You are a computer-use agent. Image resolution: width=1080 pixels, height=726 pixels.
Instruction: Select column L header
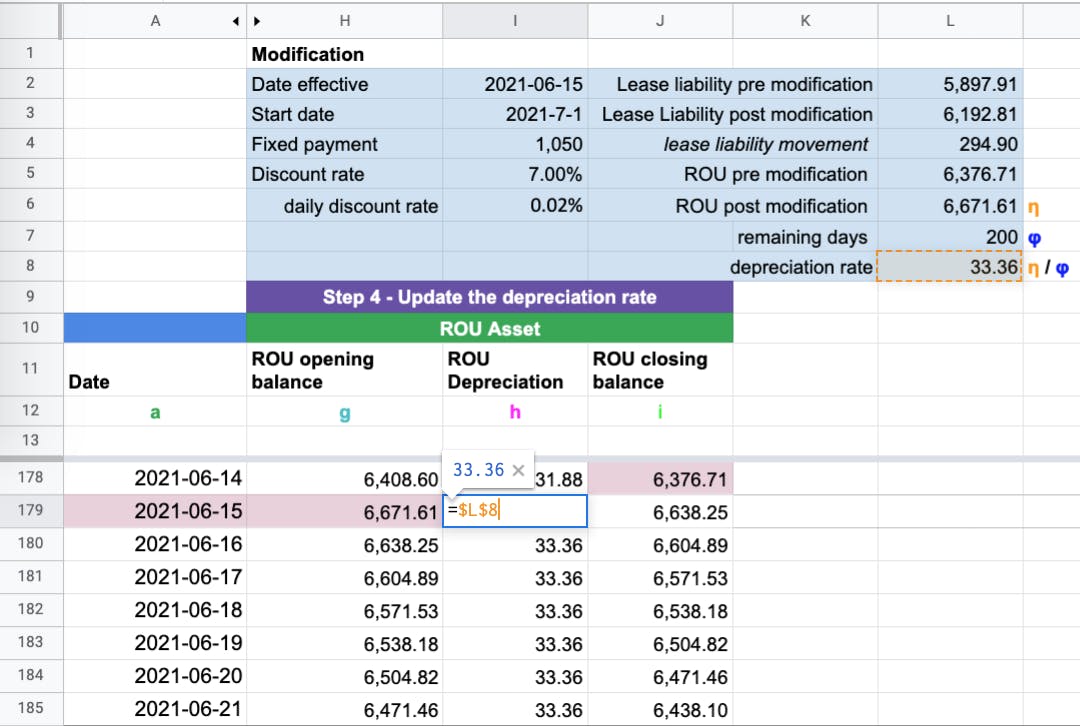point(949,20)
